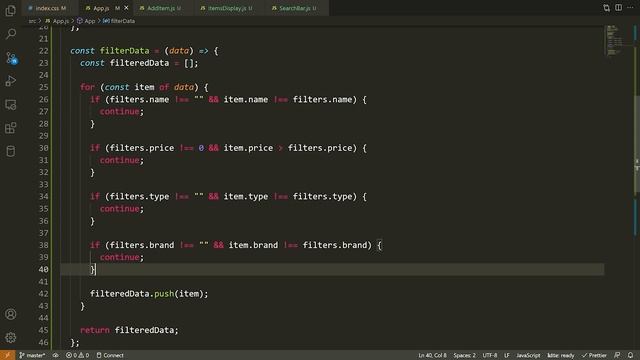Click 'for (const item of data)' line
This screenshot has height=360, width=640.
click(144, 87)
